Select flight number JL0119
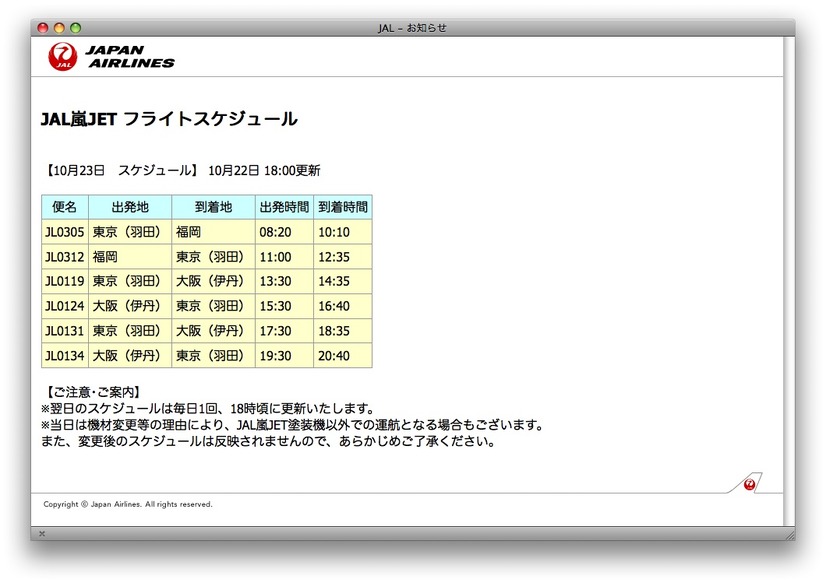826x583 pixels. (x=64, y=281)
